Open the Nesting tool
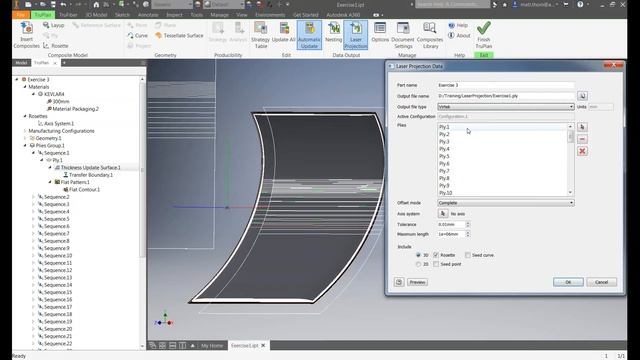 pos(333,33)
